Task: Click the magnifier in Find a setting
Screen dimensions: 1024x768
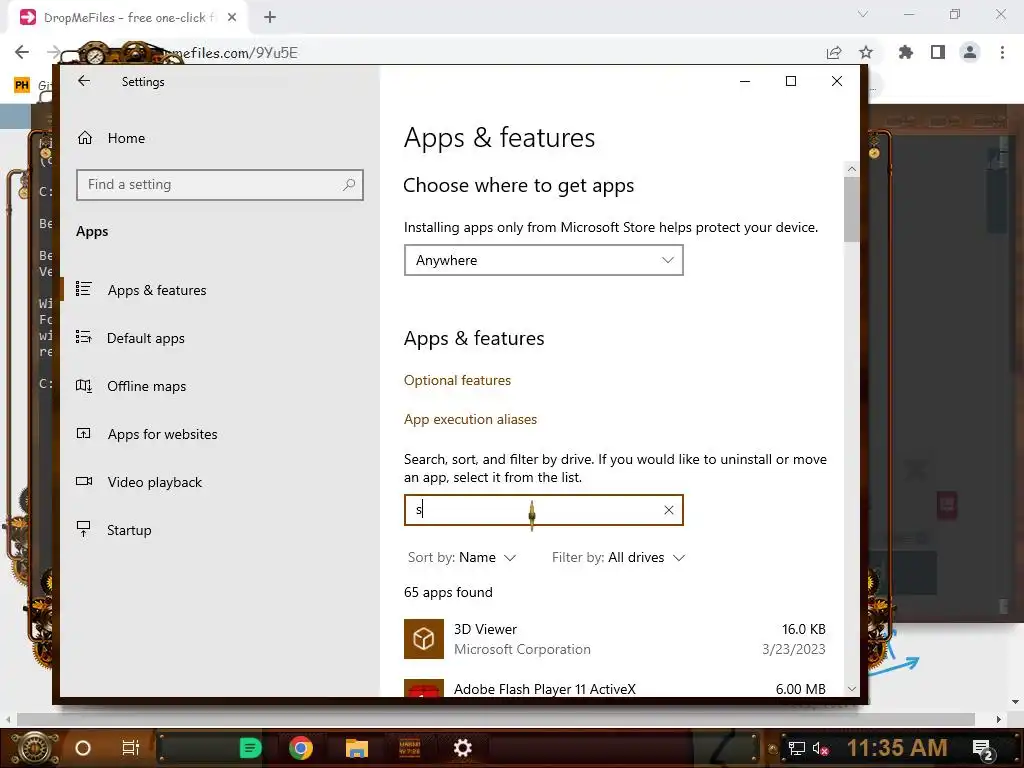Action: [x=349, y=185]
